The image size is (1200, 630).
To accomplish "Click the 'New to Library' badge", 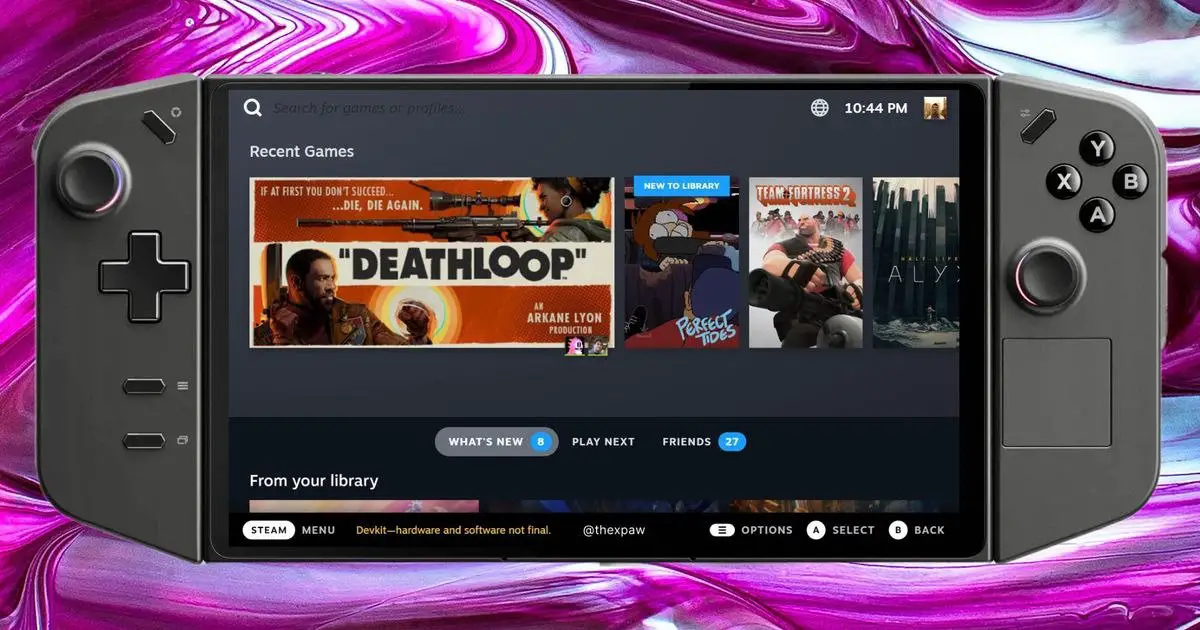I will [x=681, y=186].
